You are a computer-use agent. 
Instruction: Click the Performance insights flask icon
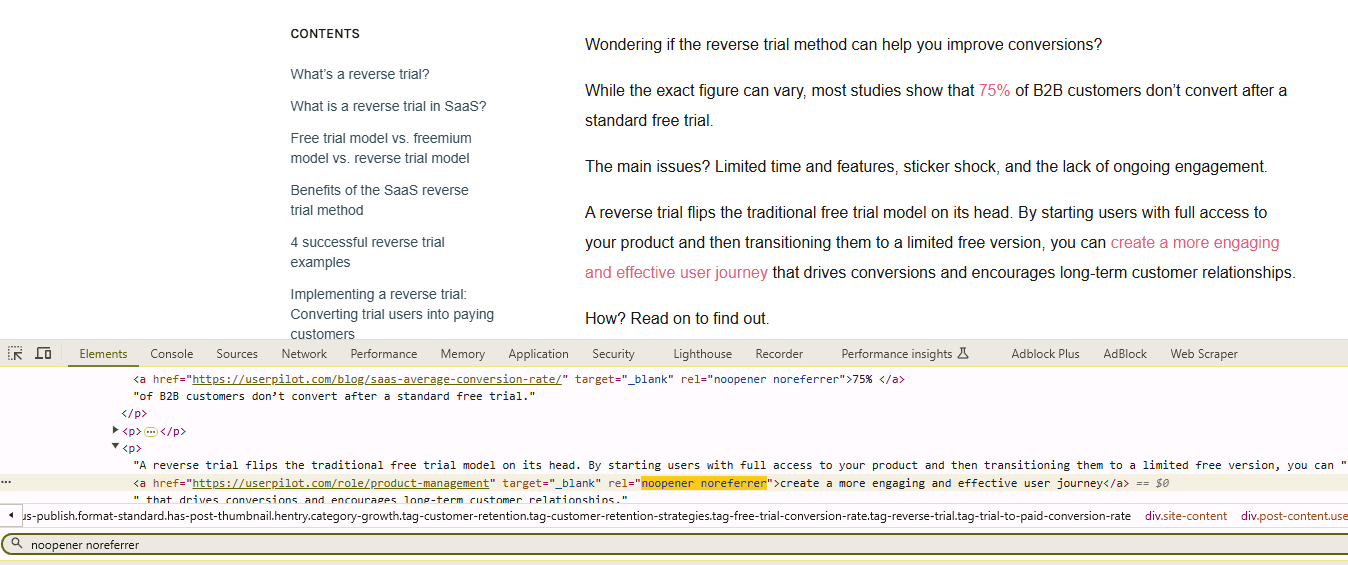point(964,354)
